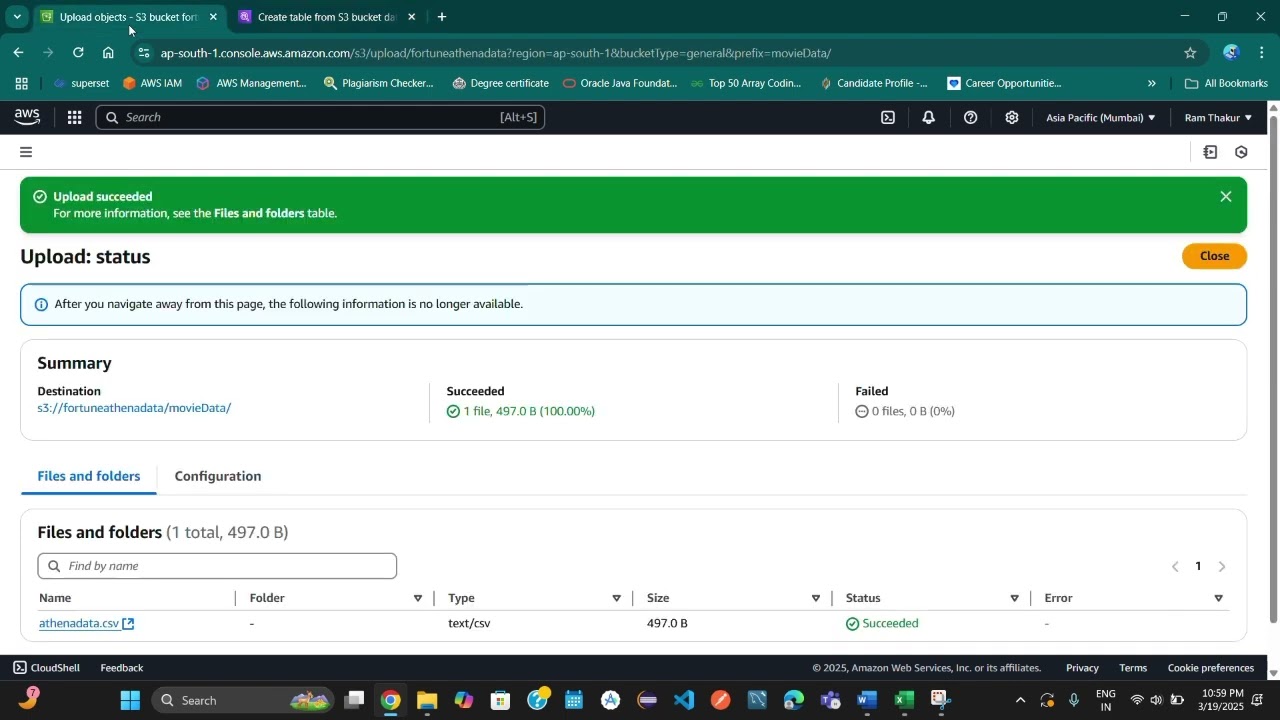Open the athenadata.csv file link
The image size is (1280, 720).
(79, 624)
